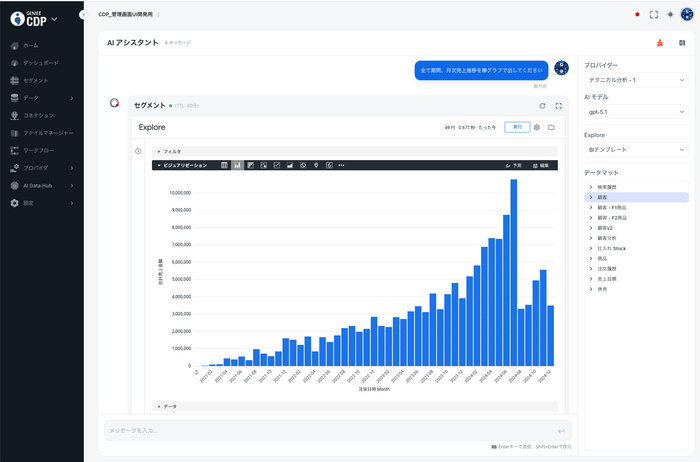
Task: Expand the 顧客分析 data mart item
Action: 590,238
